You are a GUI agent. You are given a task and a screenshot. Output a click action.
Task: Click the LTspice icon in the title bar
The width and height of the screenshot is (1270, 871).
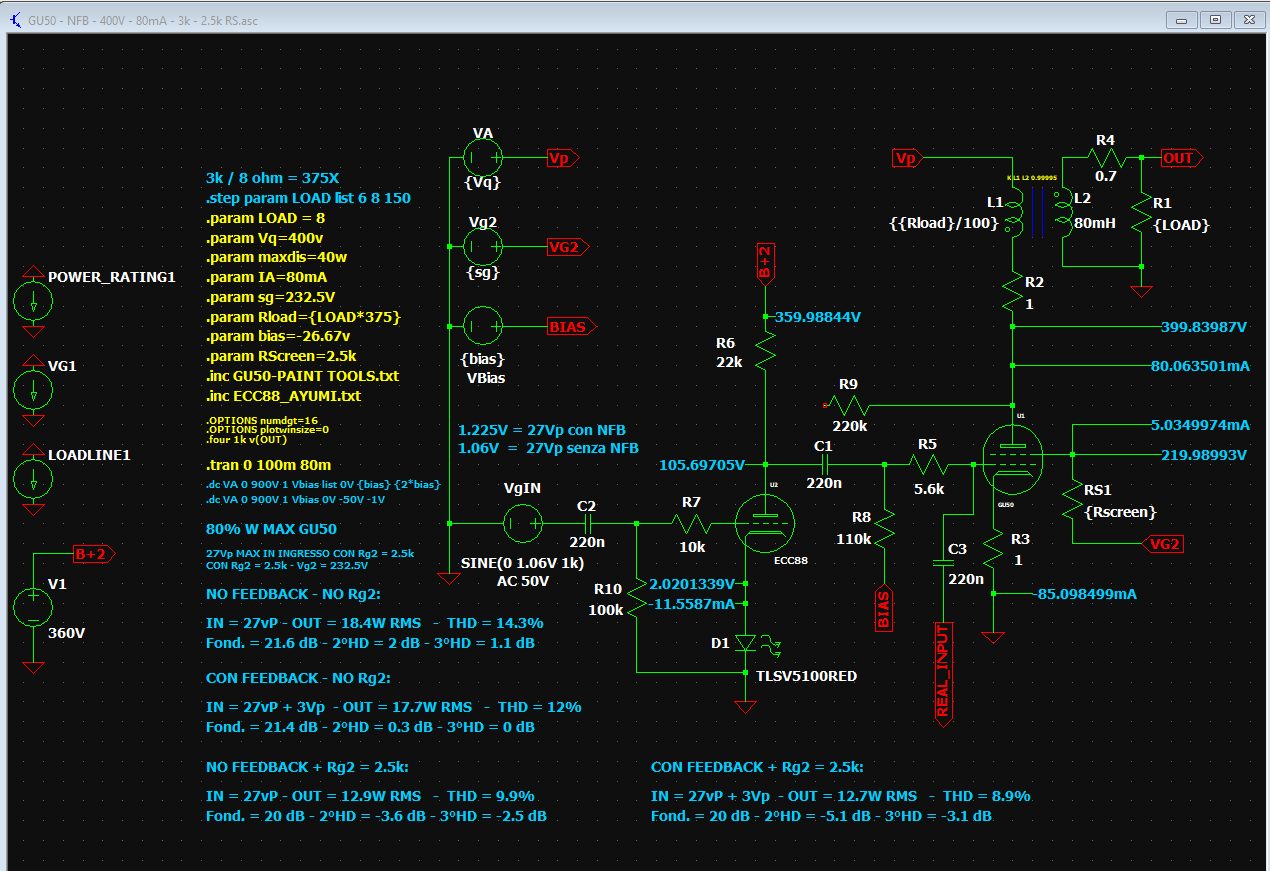coord(15,20)
